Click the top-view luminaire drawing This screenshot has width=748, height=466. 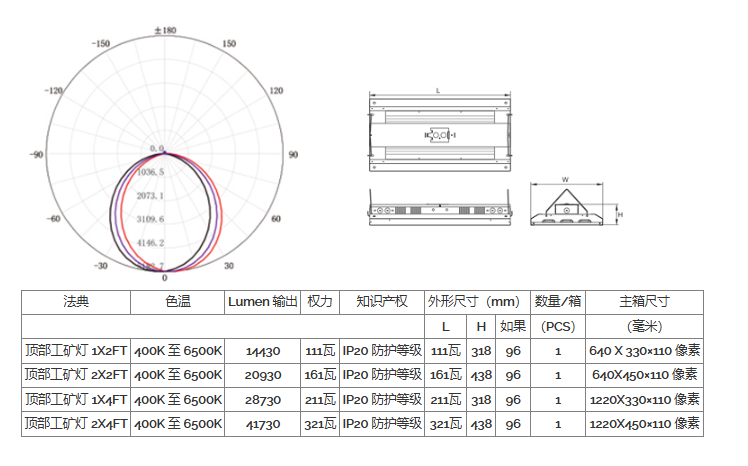(440, 132)
